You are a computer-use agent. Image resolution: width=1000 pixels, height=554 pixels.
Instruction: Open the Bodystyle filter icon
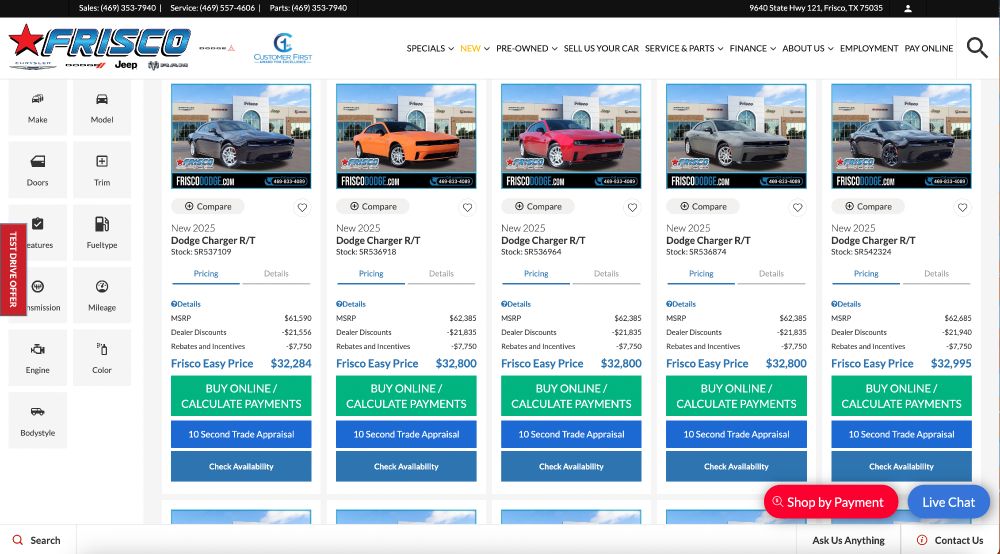[x=38, y=412]
